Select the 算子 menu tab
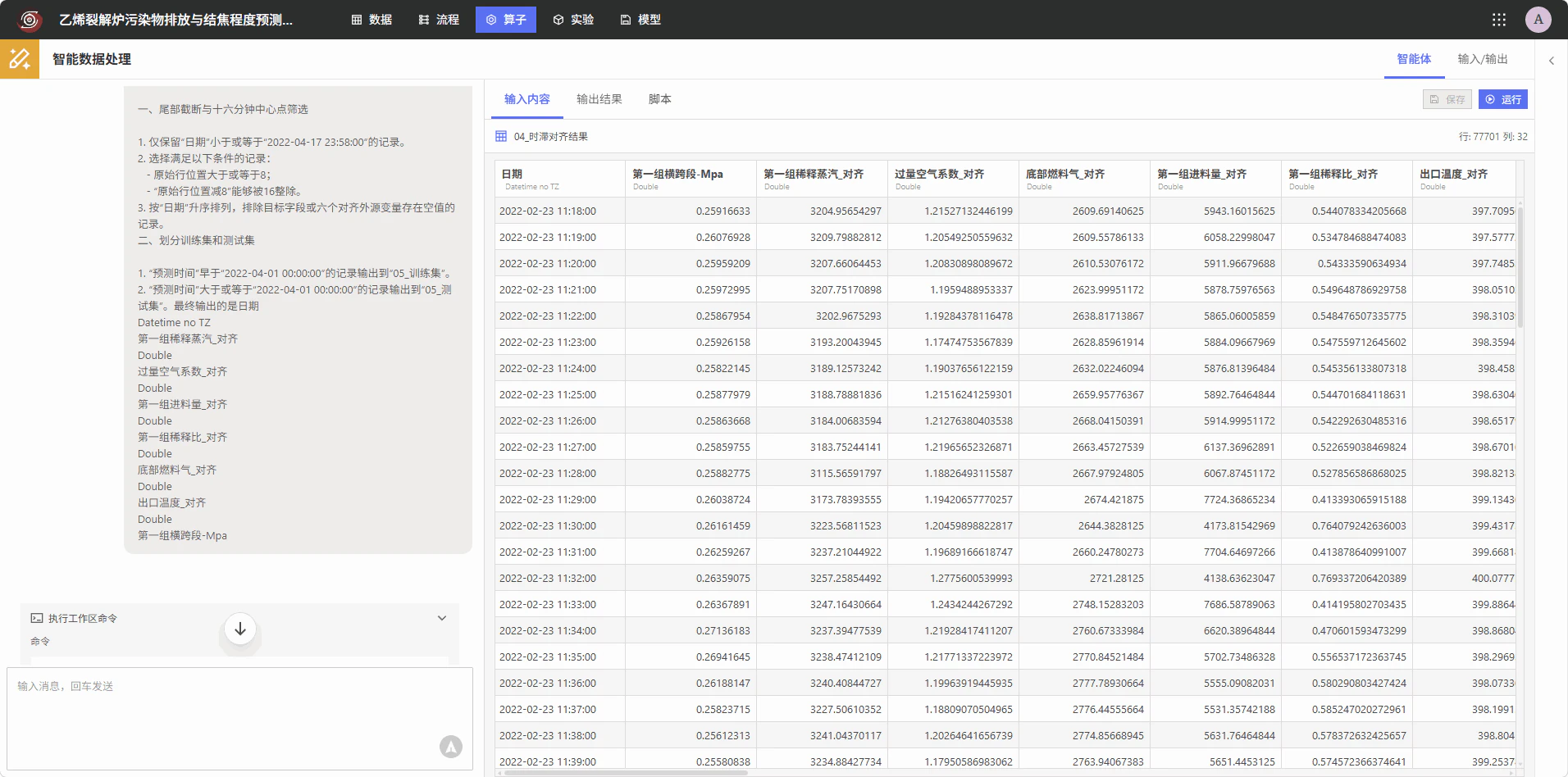 click(x=506, y=20)
